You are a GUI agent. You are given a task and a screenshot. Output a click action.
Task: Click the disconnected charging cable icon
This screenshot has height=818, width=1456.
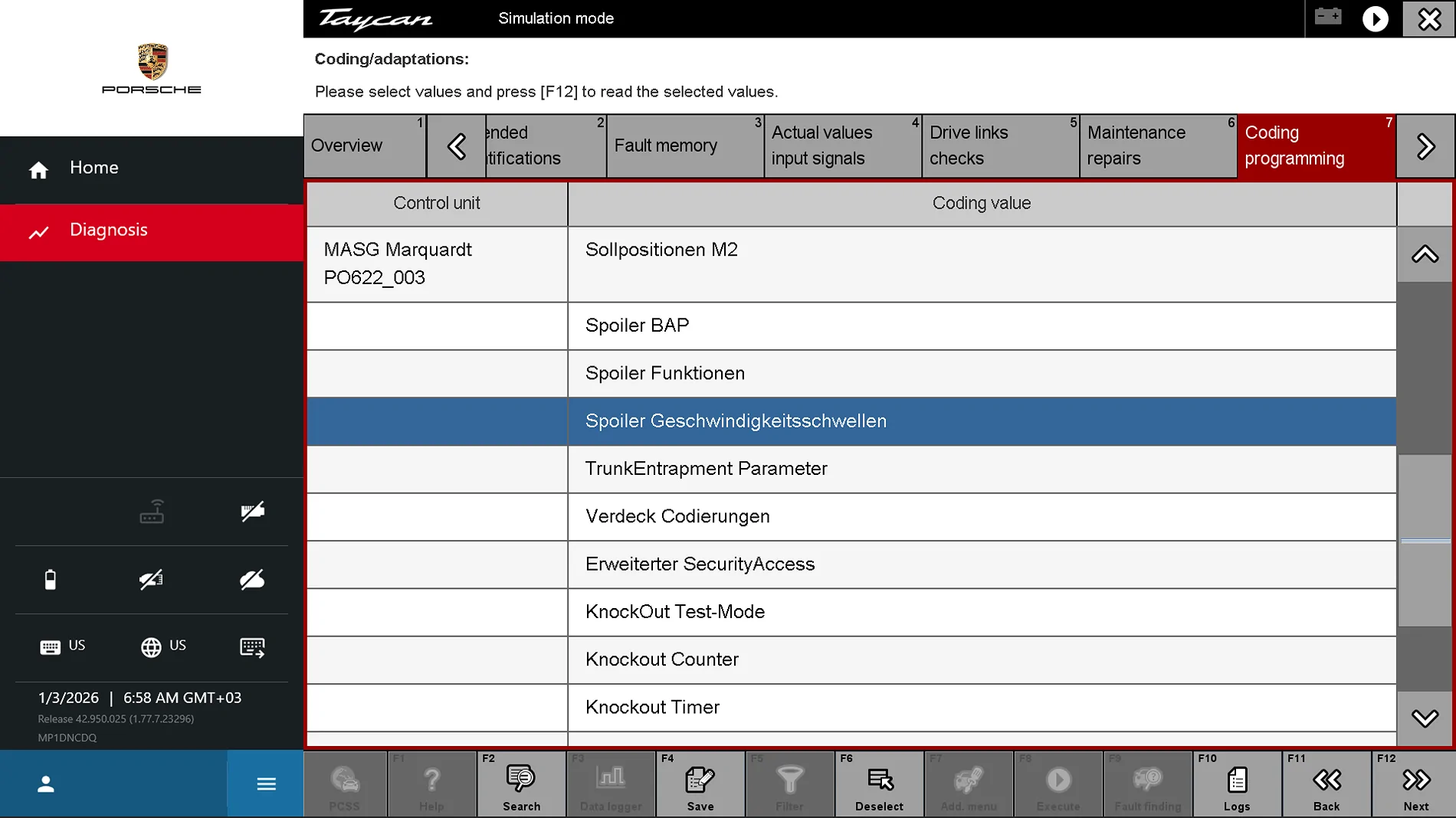pyautogui.click(x=152, y=580)
